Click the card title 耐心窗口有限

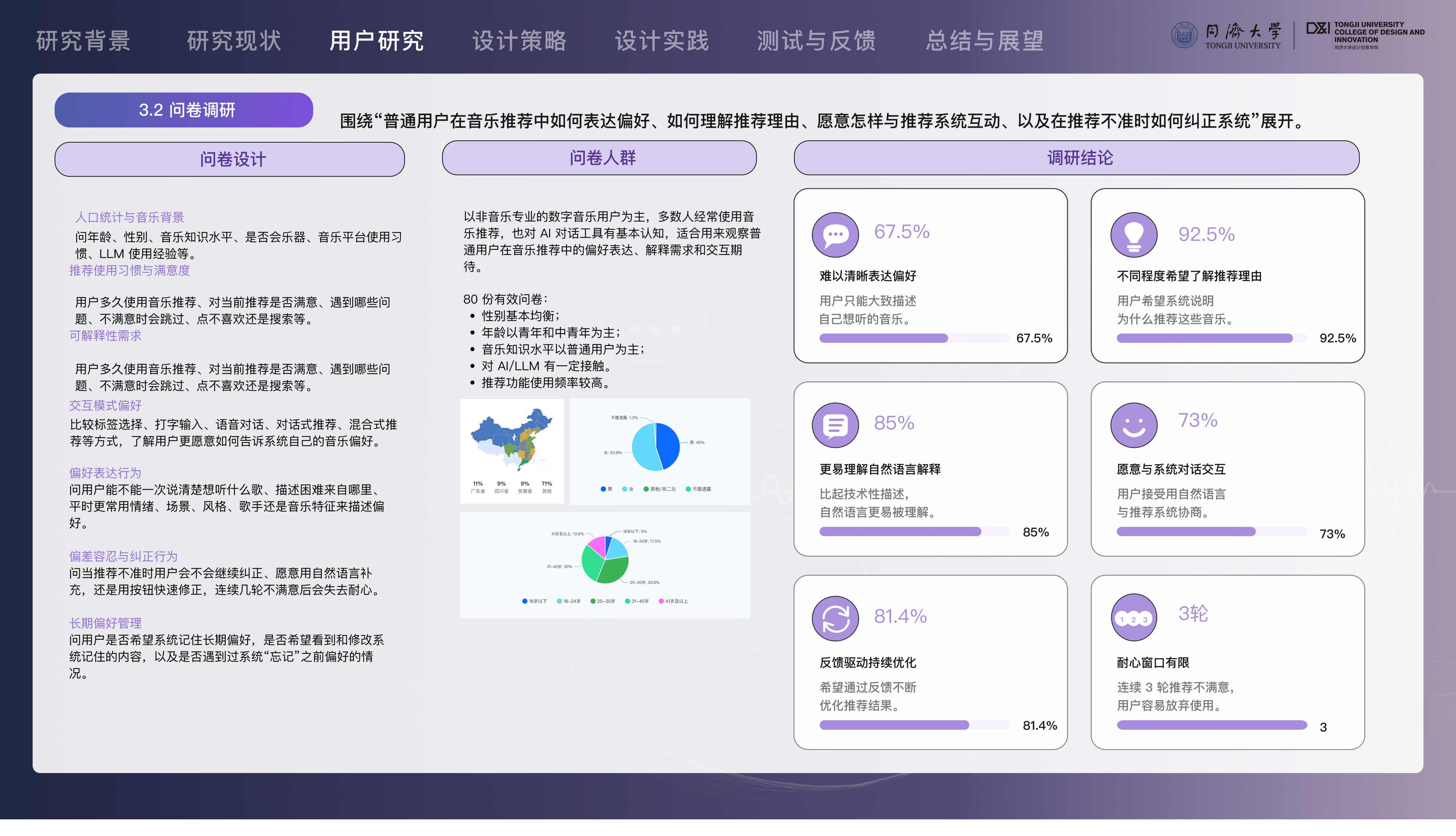click(x=1153, y=663)
